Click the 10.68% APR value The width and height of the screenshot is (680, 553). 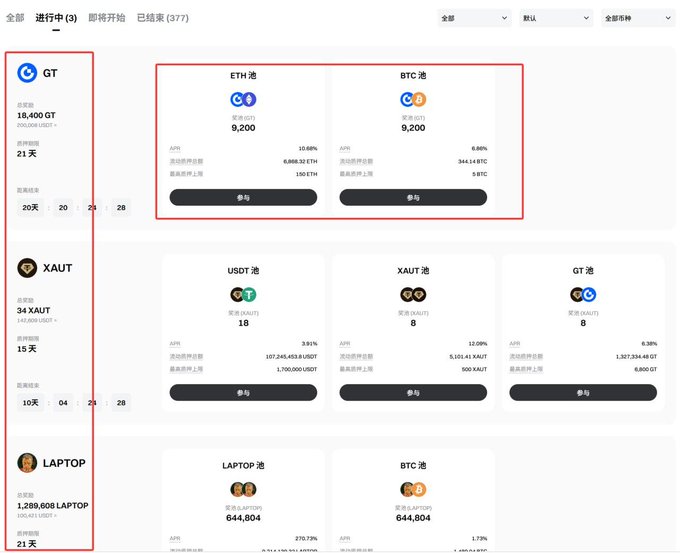(308, 148)
